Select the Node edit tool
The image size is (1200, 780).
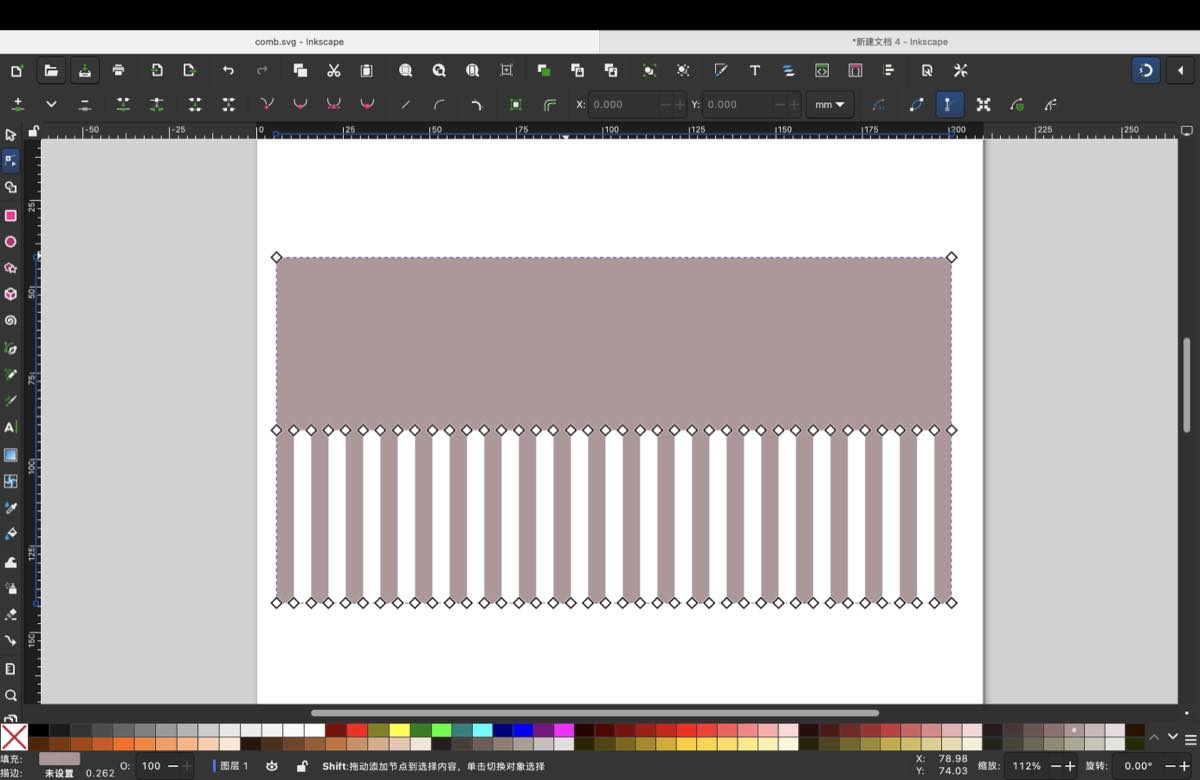tap(11, 160)
